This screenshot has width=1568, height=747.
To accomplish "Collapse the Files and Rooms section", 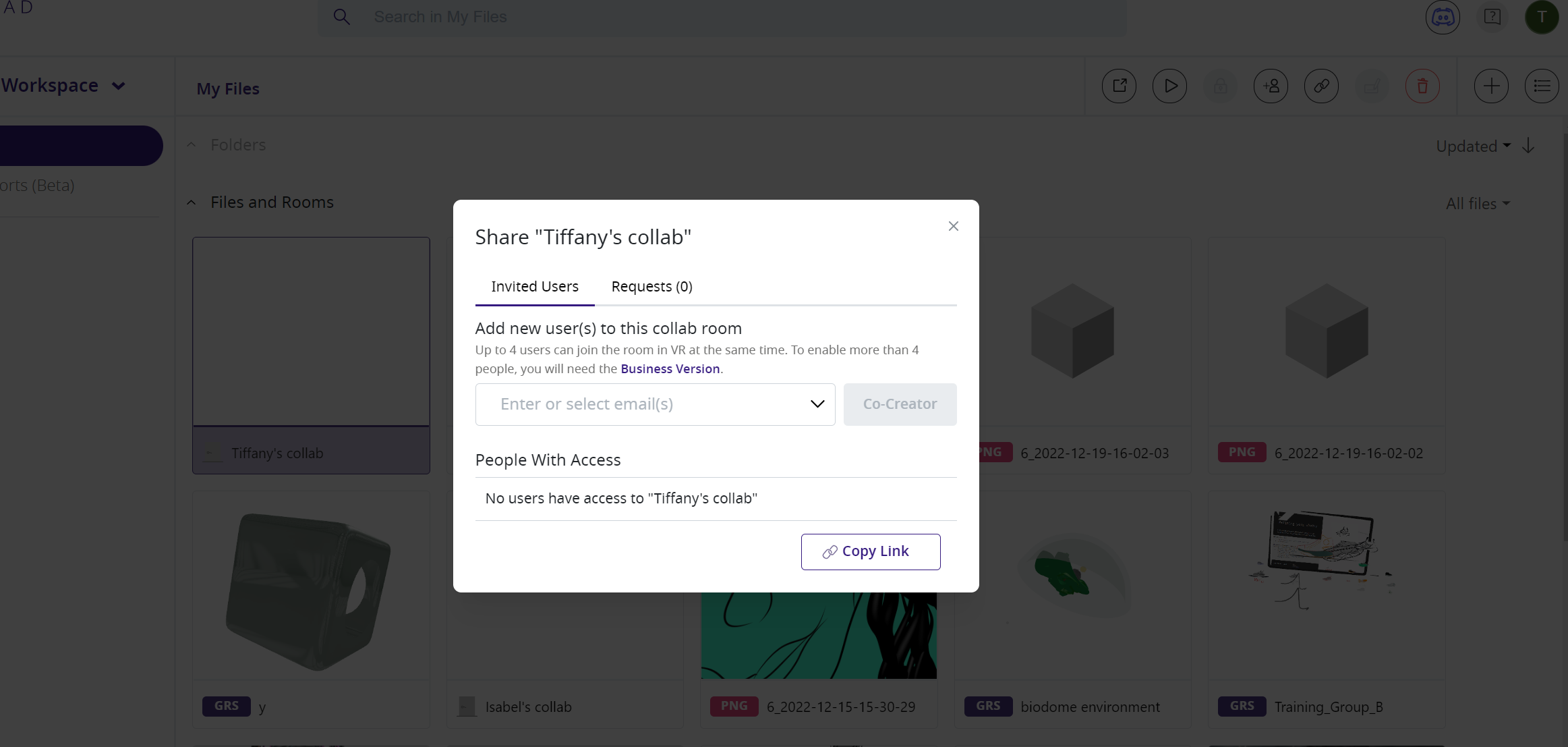I will [x=192, y=202].
